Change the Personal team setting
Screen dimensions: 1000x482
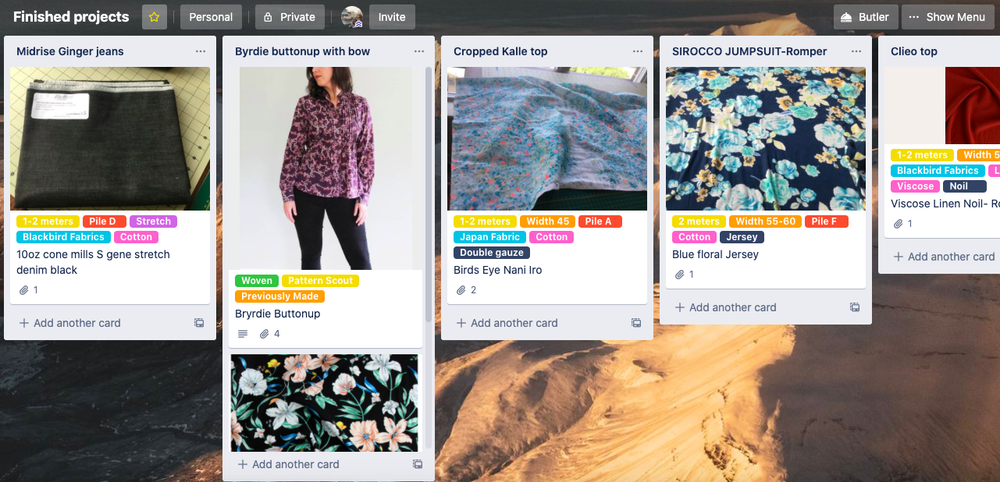click(x=211, y=17)
